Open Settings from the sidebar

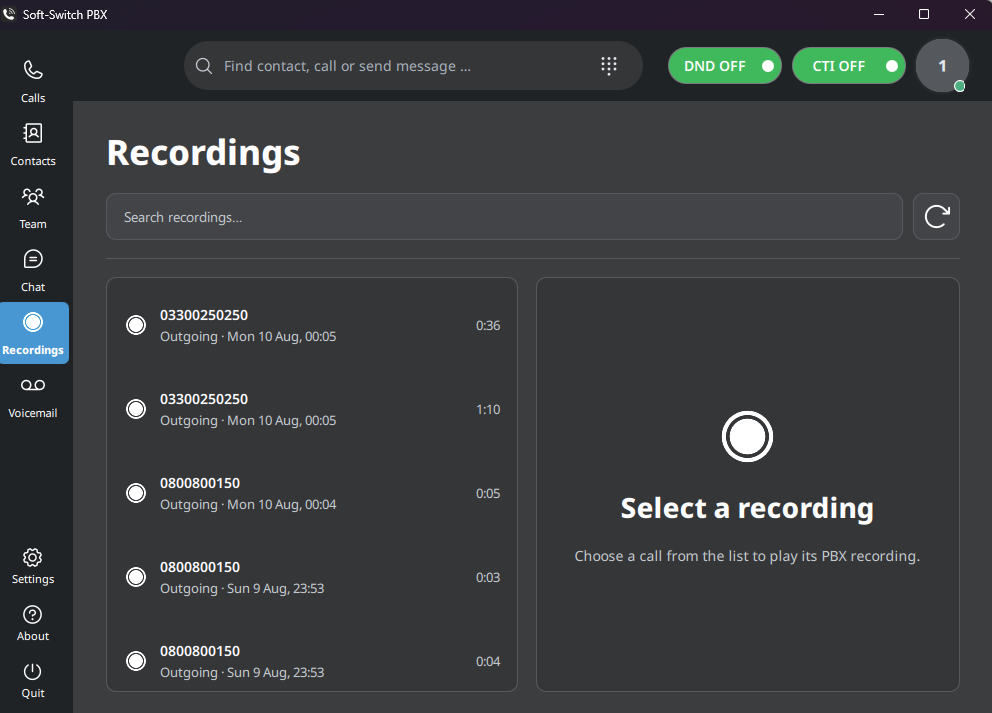click(33, 566)
